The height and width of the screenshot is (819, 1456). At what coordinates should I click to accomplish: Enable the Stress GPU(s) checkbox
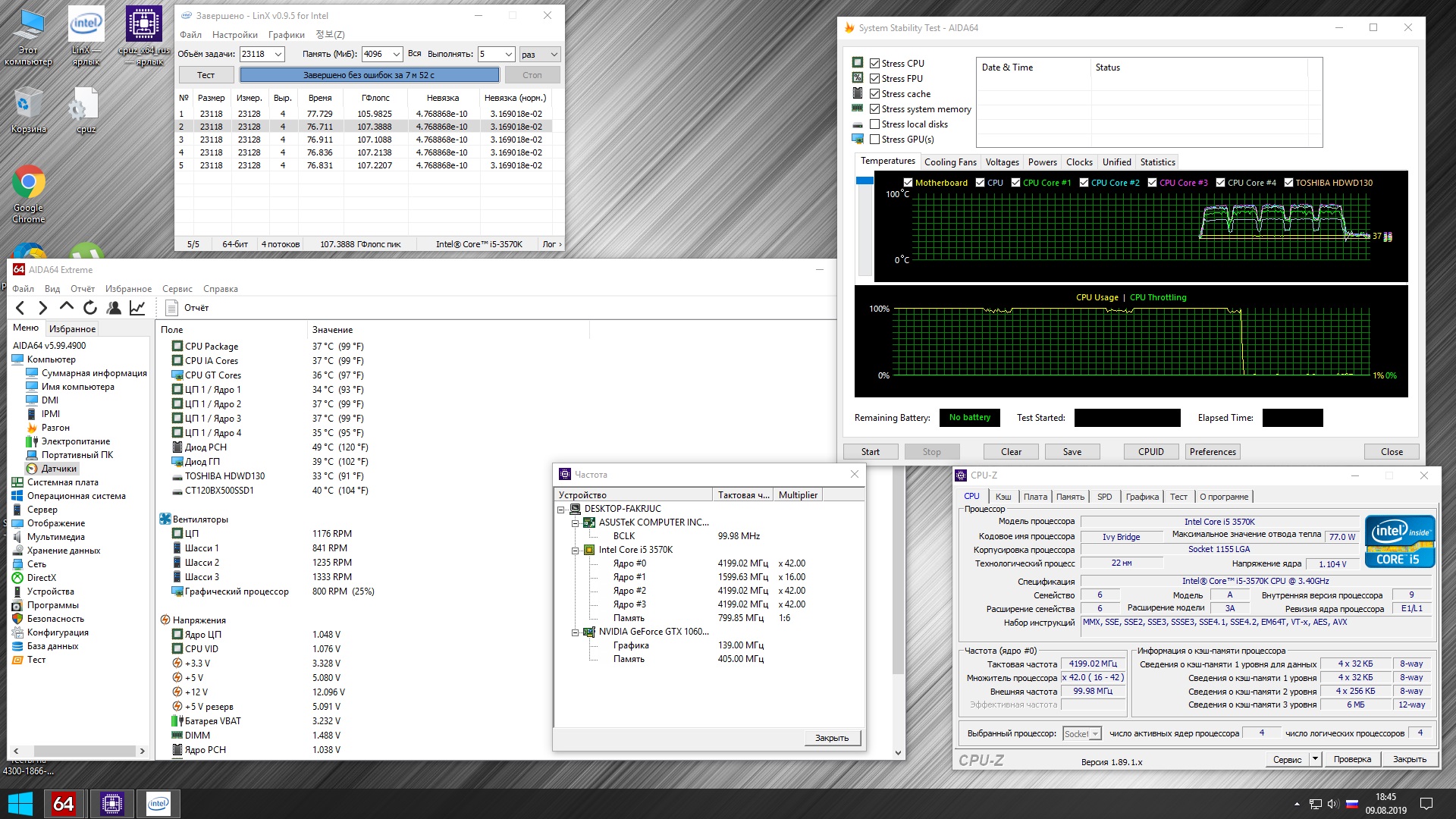[874, 140]
